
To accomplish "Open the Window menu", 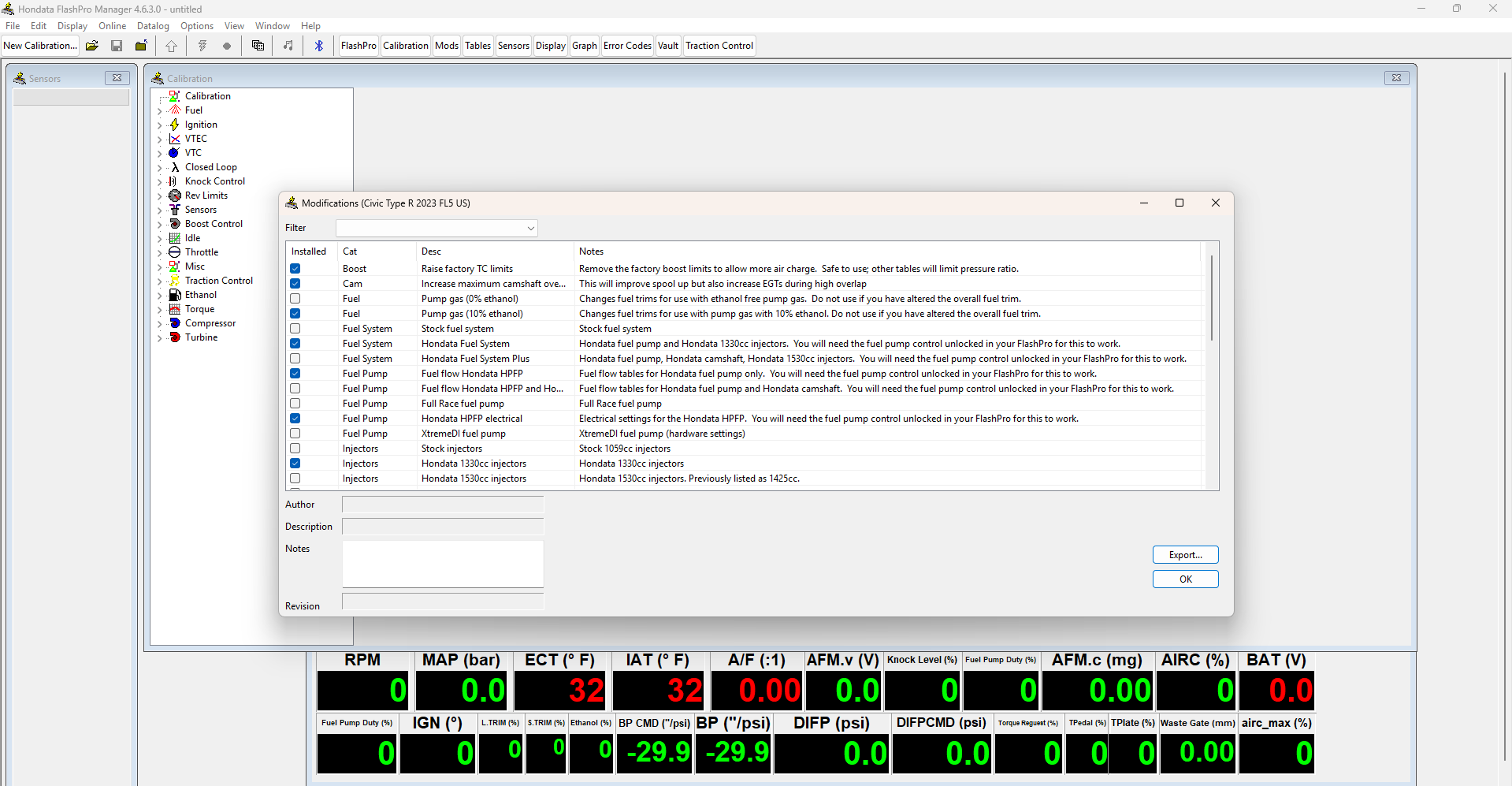I will [273, 26].
